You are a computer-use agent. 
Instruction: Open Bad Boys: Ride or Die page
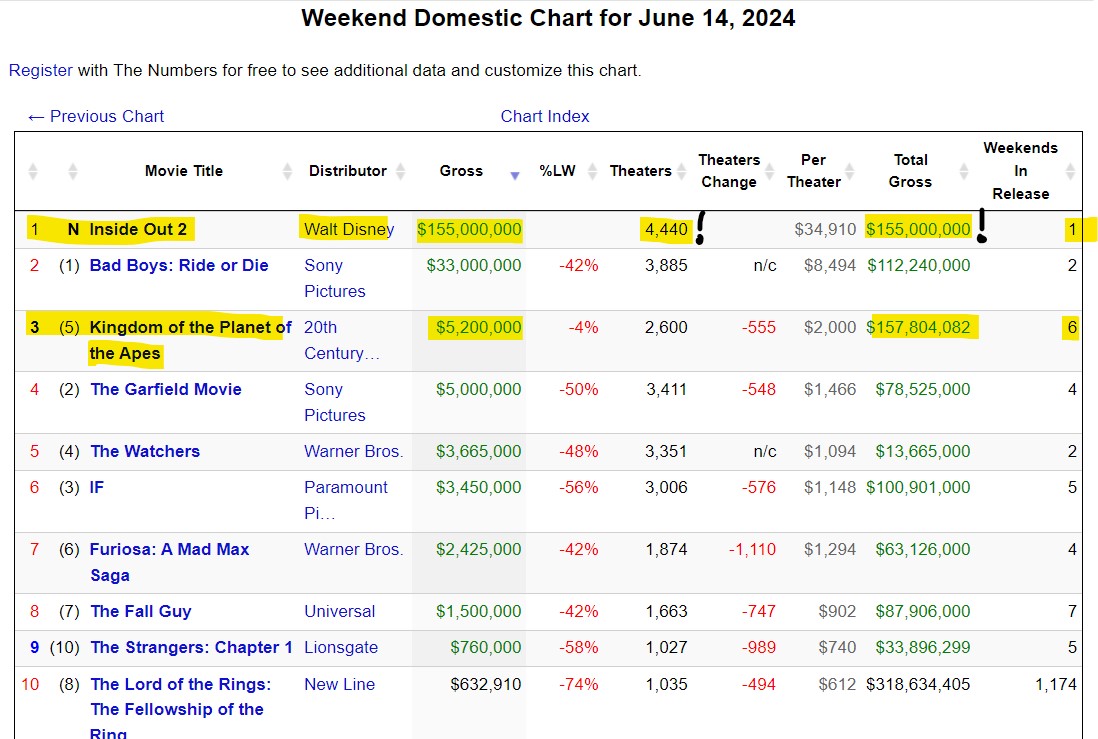tap(179, 265)
